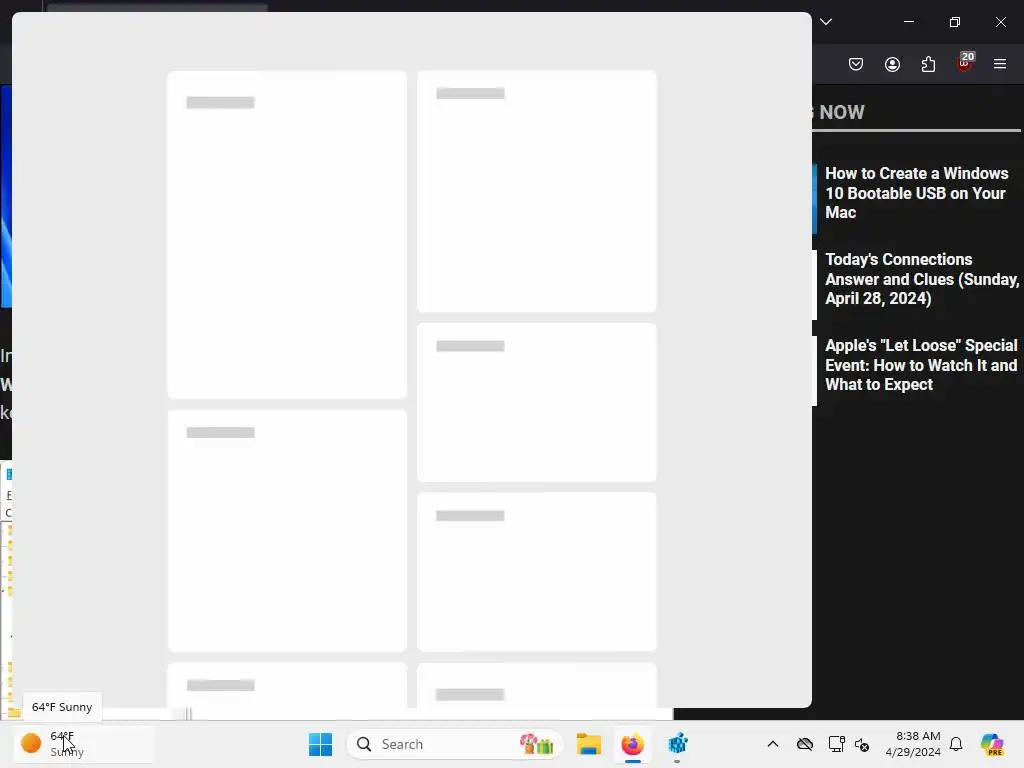Click the Save to Pocket icon
Viewport: 1024px width, 768px height.
click(856, 64)
